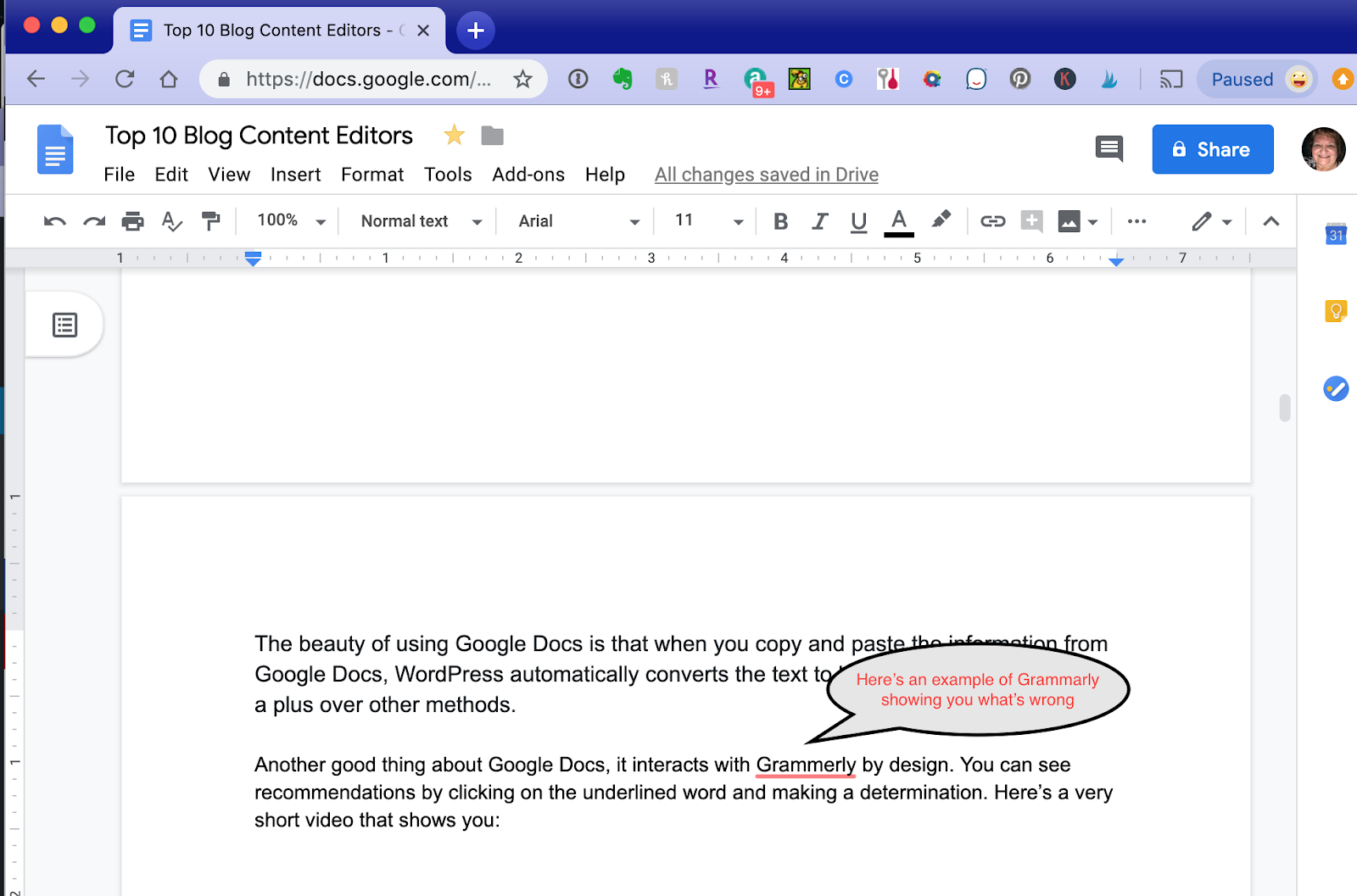Image resolution: width=1357 pixels, height=896 pixels.
Task: Open the Pinterest extension icon
Action: coord(1020,79)
